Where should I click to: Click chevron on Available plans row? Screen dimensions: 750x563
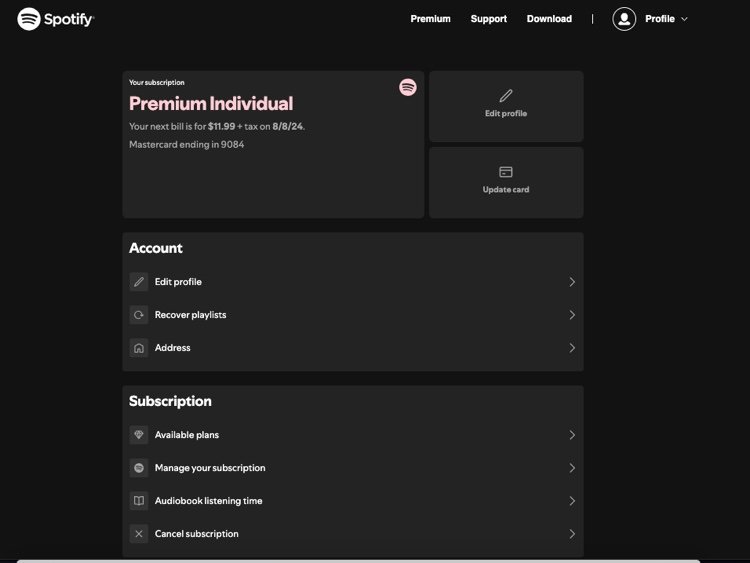coord(572,435)
